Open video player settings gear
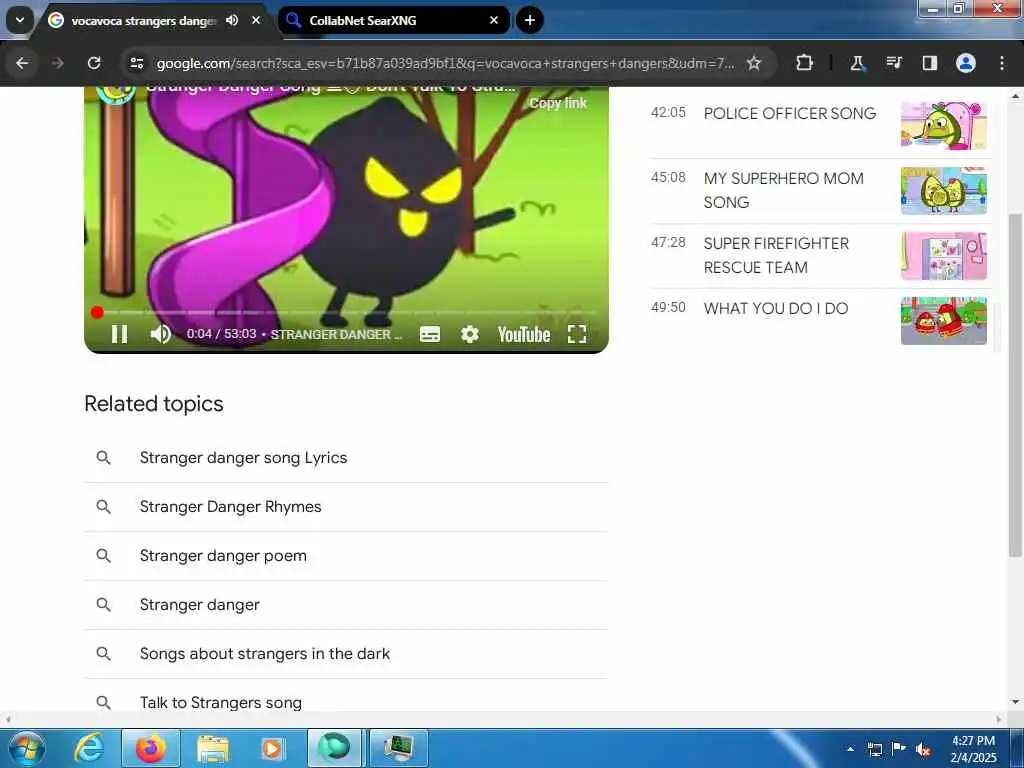 [470, 334]
